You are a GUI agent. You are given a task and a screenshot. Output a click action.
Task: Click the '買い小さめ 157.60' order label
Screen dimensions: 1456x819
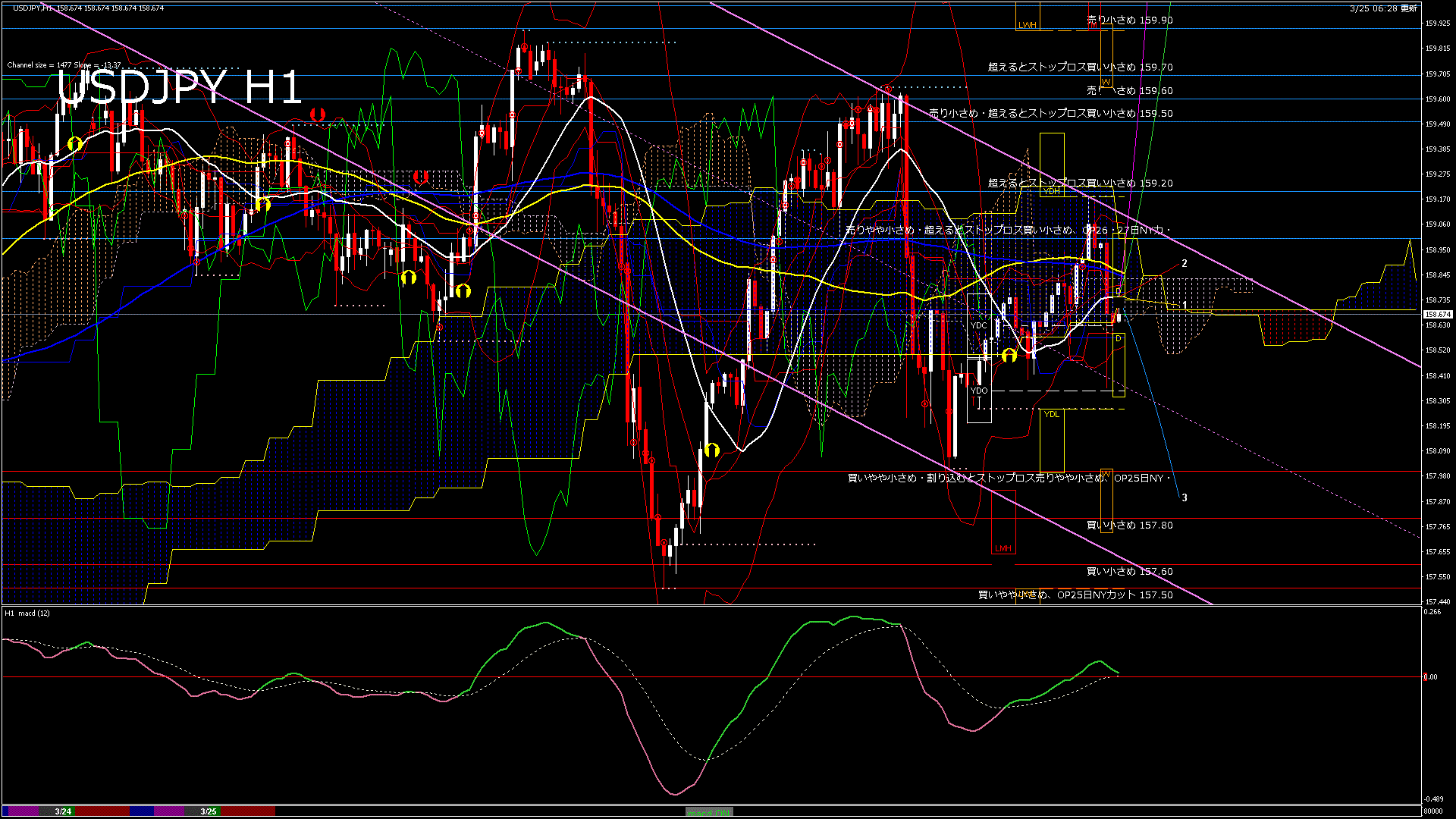click(x=1129, y=572)
